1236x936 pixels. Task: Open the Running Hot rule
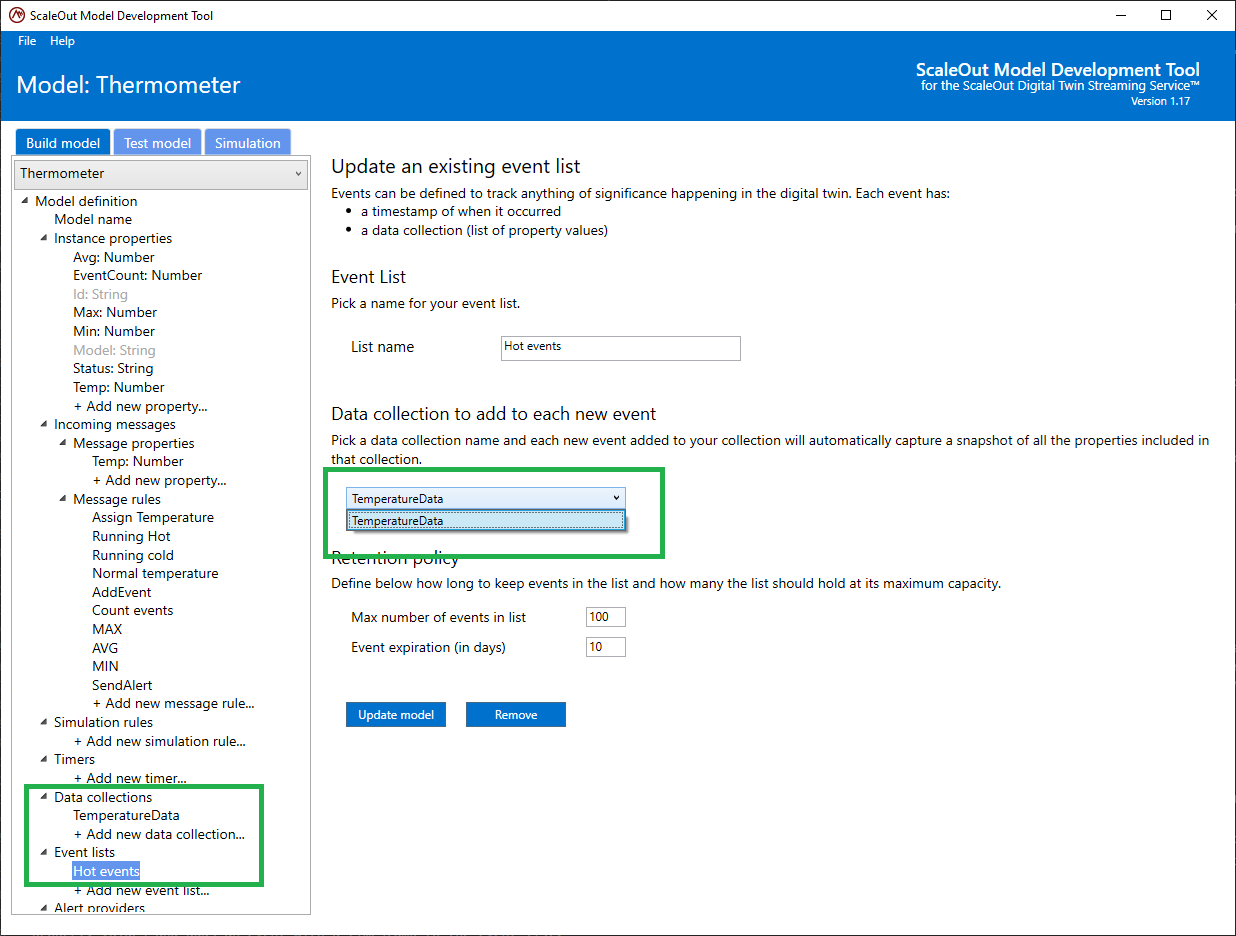[x=131, y=536]
